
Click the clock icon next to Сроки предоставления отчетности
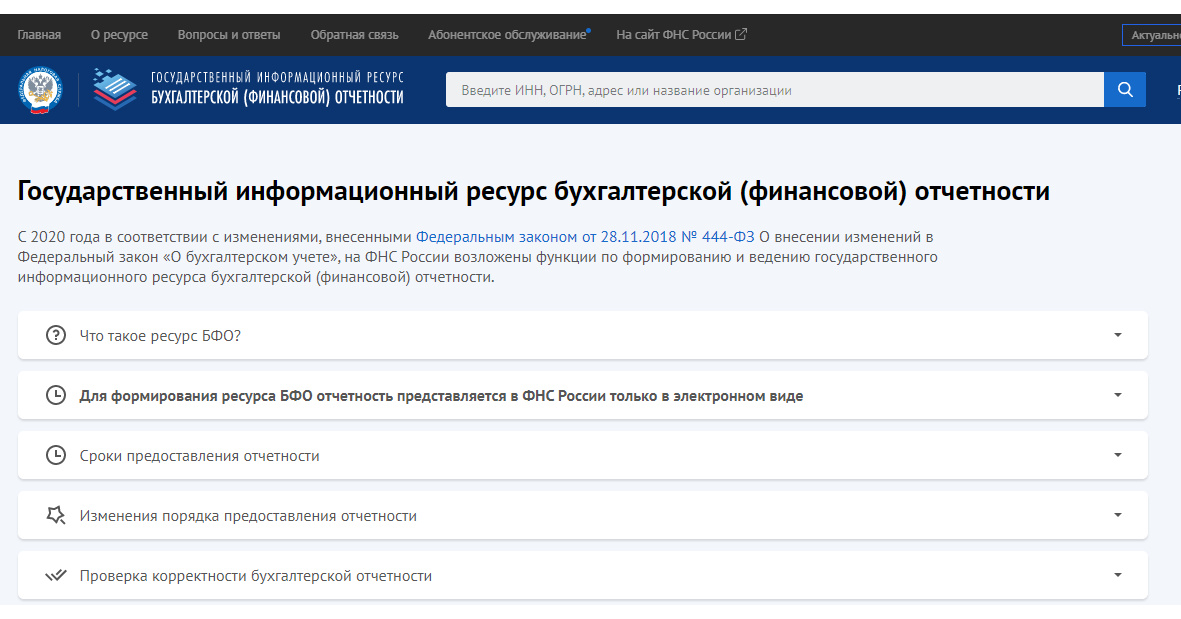click(56, 456)
